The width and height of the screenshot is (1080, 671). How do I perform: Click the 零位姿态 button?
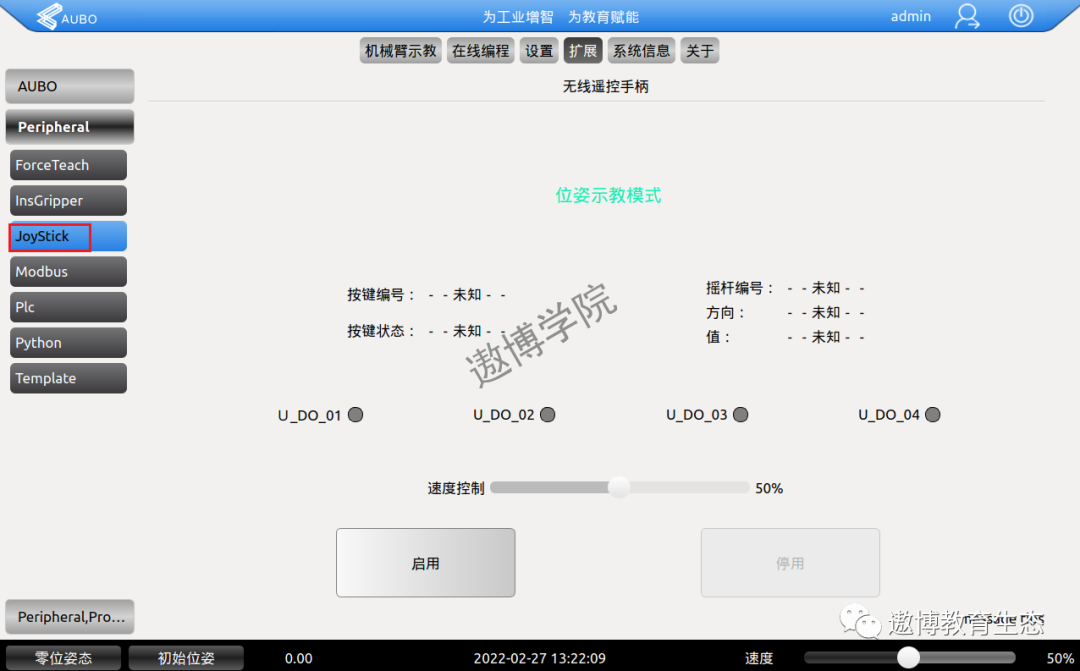pyautogui.click(x=63, y=658)
